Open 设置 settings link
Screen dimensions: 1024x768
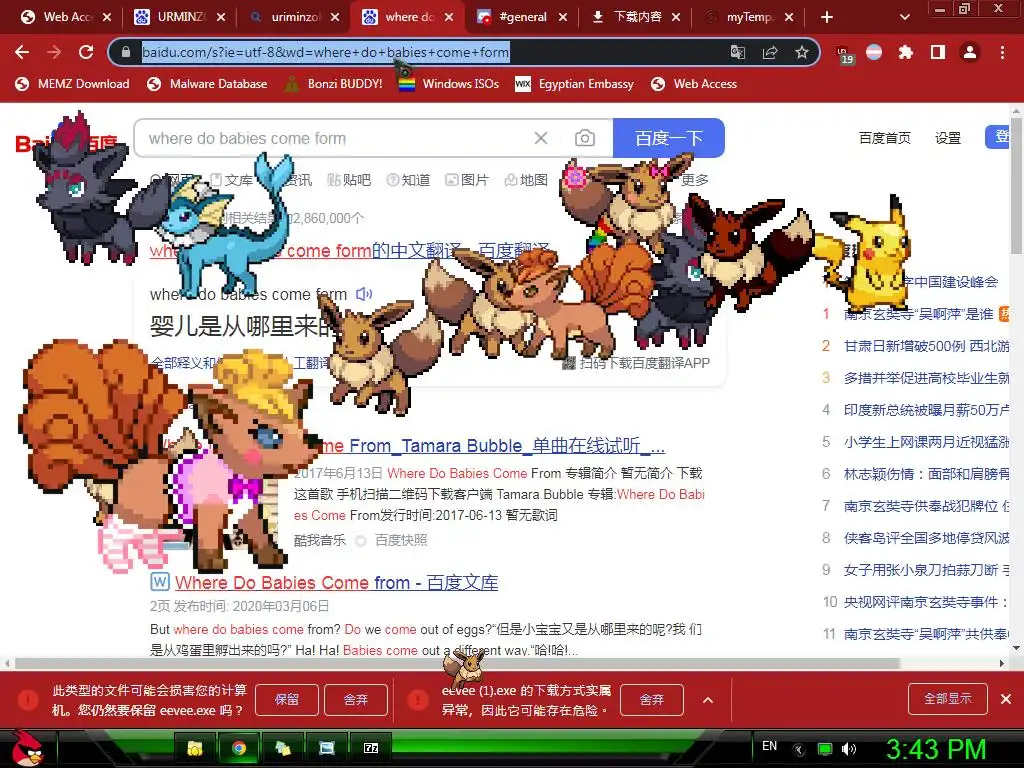(x=948, y=138)
